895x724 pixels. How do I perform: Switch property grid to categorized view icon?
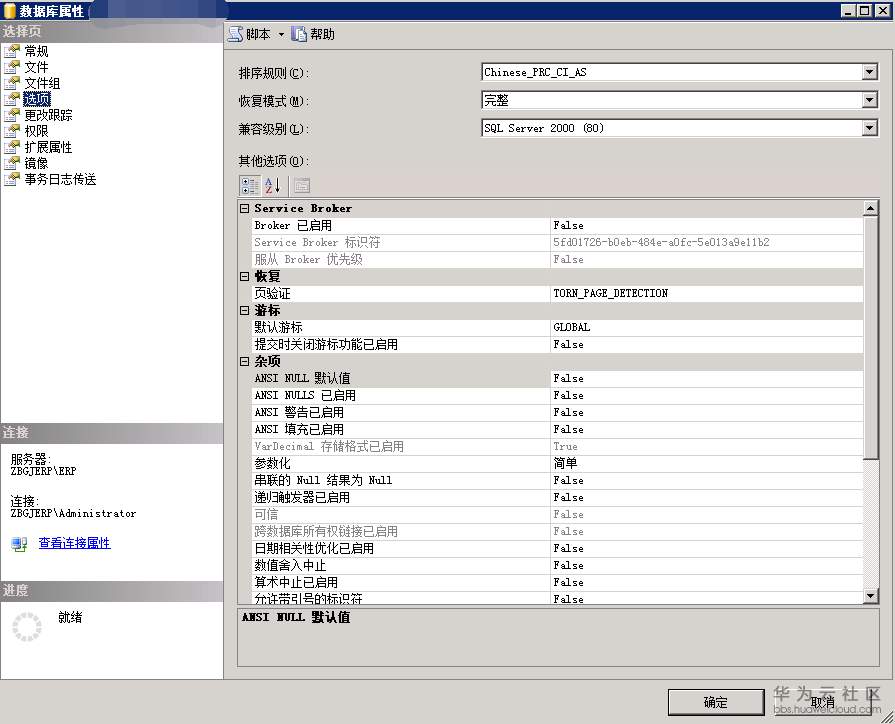click(249, 186)
